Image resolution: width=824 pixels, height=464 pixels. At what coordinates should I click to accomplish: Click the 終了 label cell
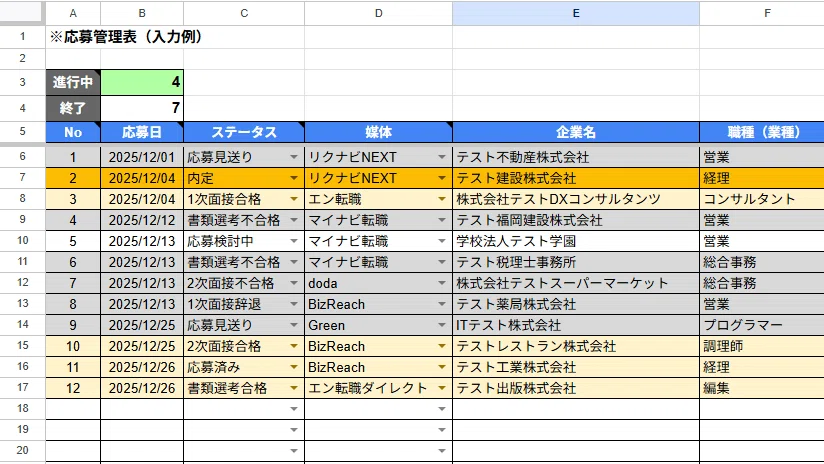[x=73, y=108]
